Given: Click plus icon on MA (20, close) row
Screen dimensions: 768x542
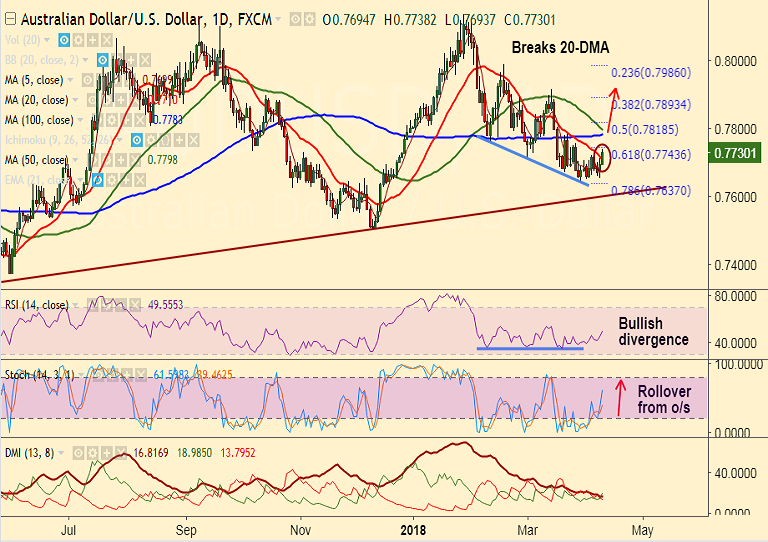Looking at the screenshot, I should click(x=121, y=100).
